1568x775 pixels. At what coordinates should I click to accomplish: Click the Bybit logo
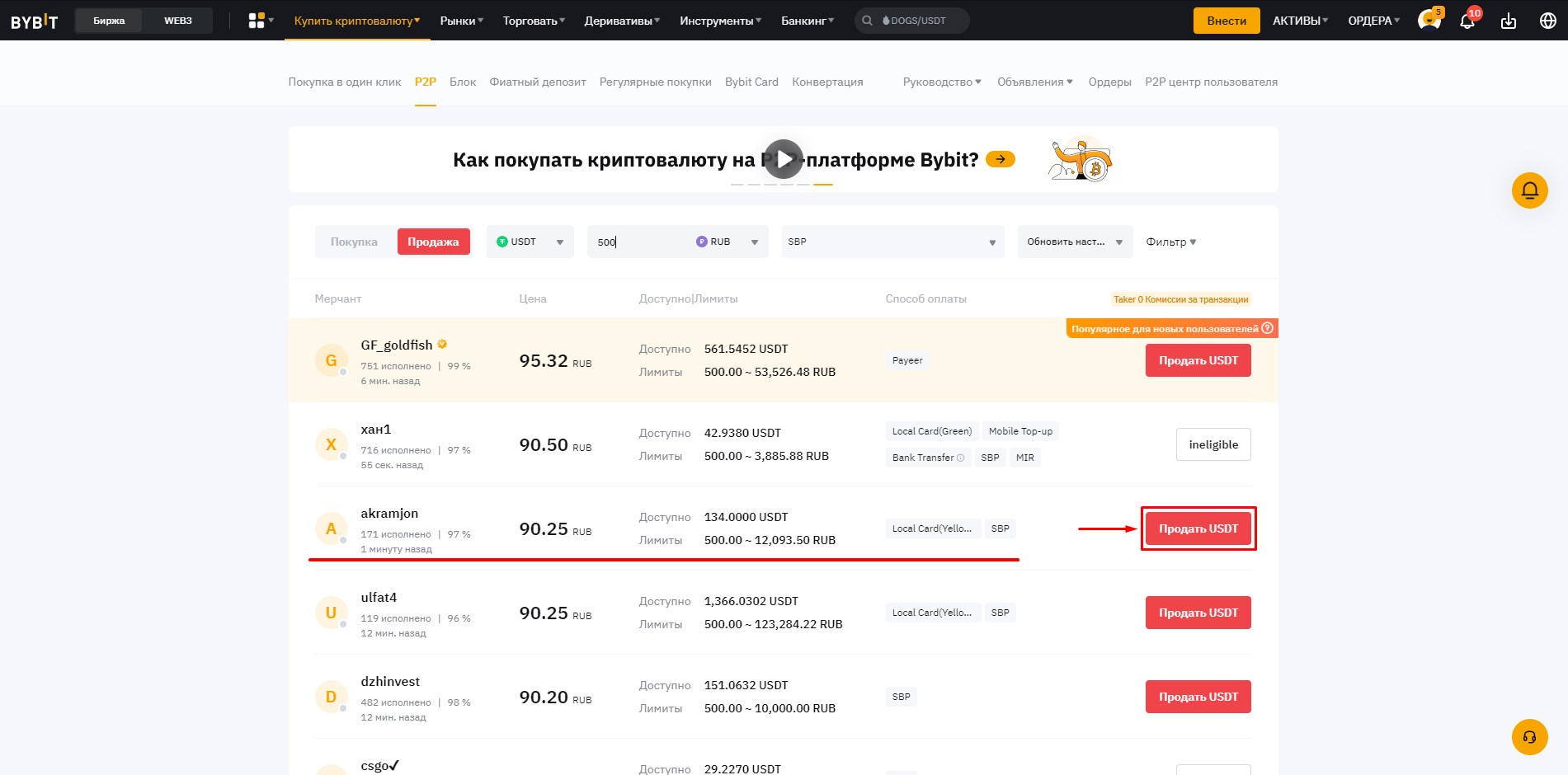coord(35,21)
